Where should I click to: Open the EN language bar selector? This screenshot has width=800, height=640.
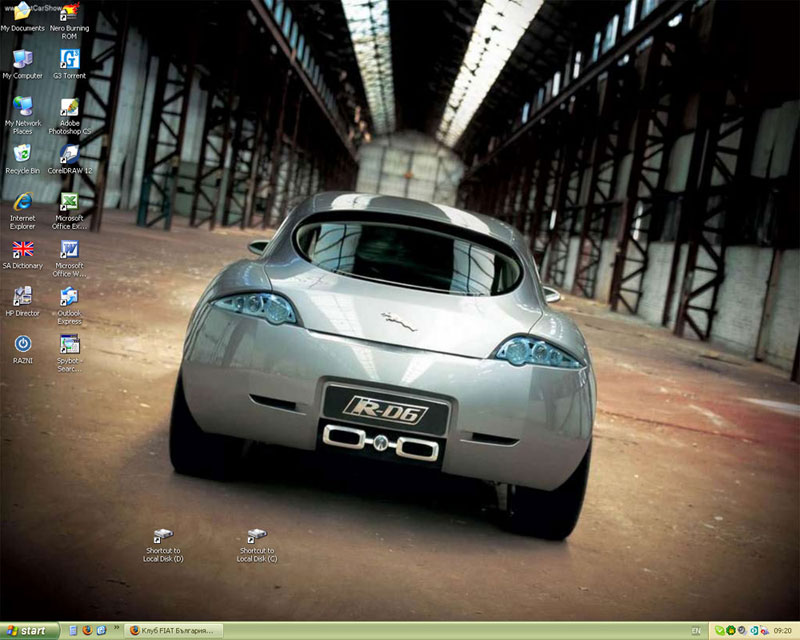(x=696, y=631)
